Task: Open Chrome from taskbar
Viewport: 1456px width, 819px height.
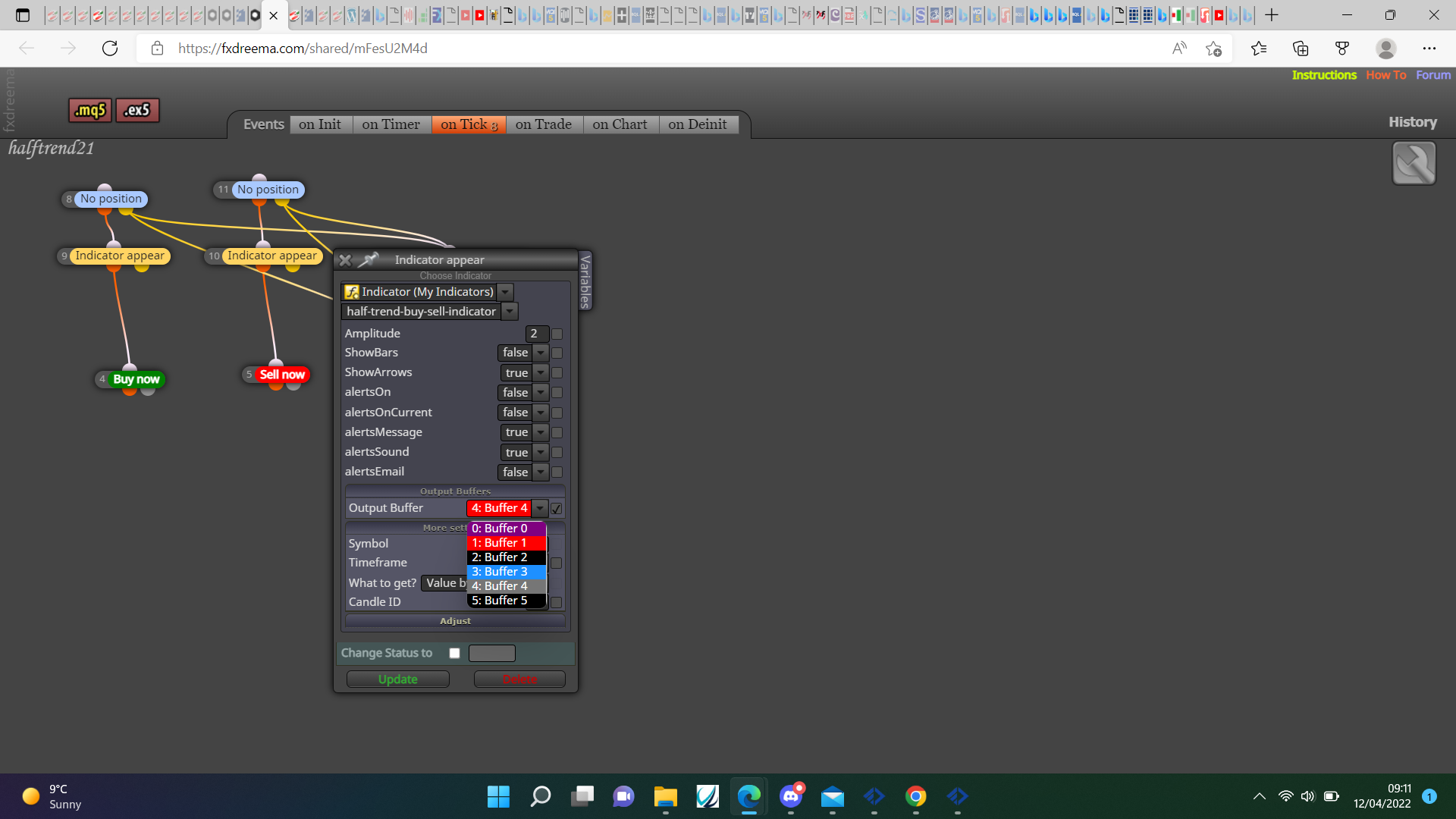Action: click(915, 796)
